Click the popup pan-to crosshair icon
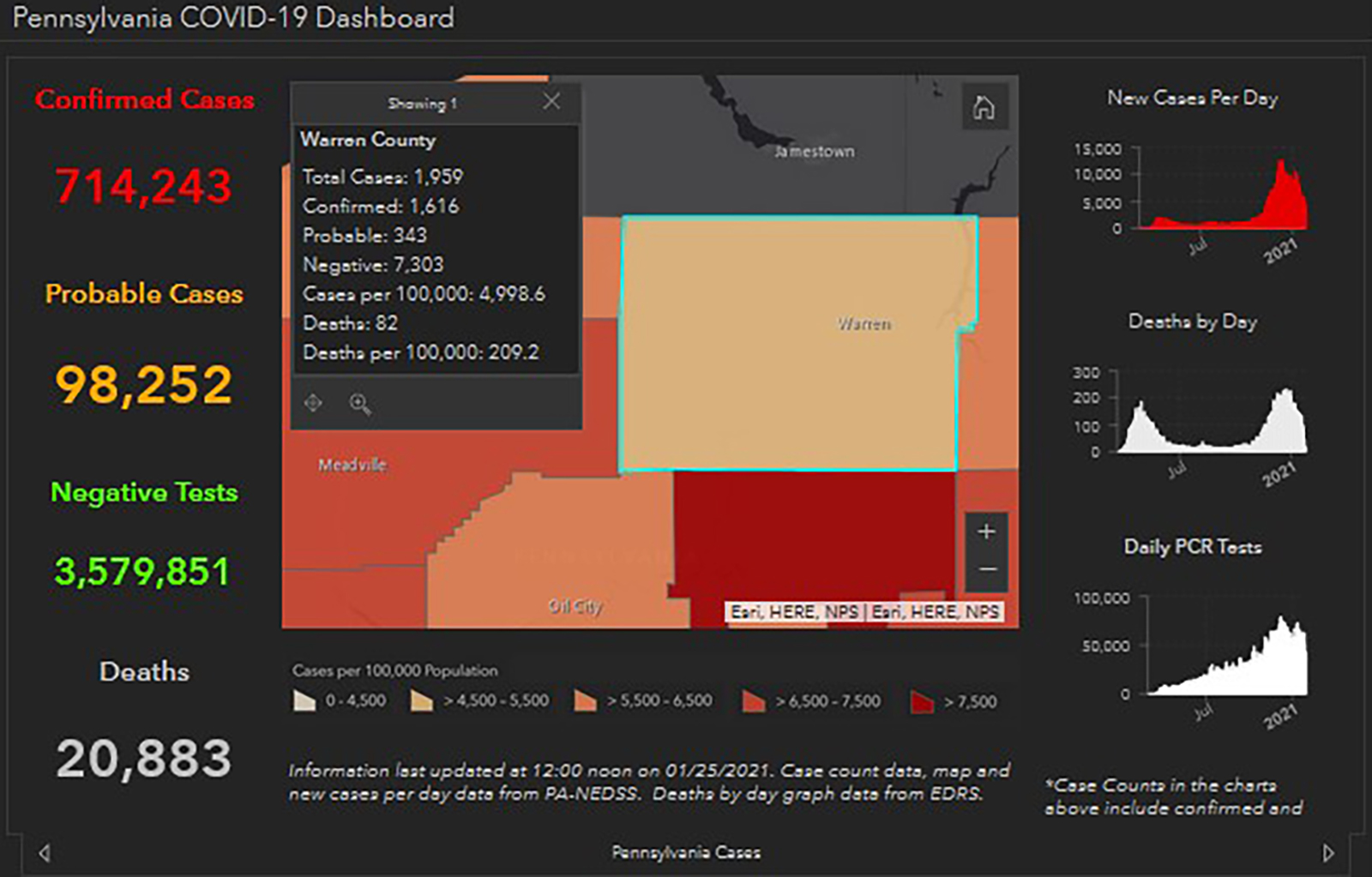 tap(313, 403)
